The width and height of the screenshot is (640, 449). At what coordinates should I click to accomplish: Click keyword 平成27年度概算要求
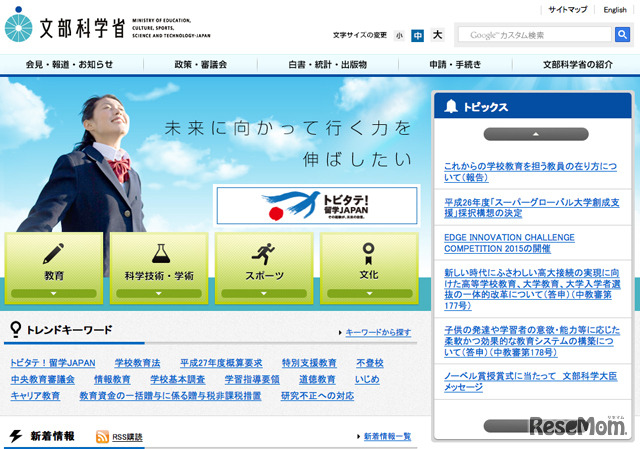click(221, 363)
